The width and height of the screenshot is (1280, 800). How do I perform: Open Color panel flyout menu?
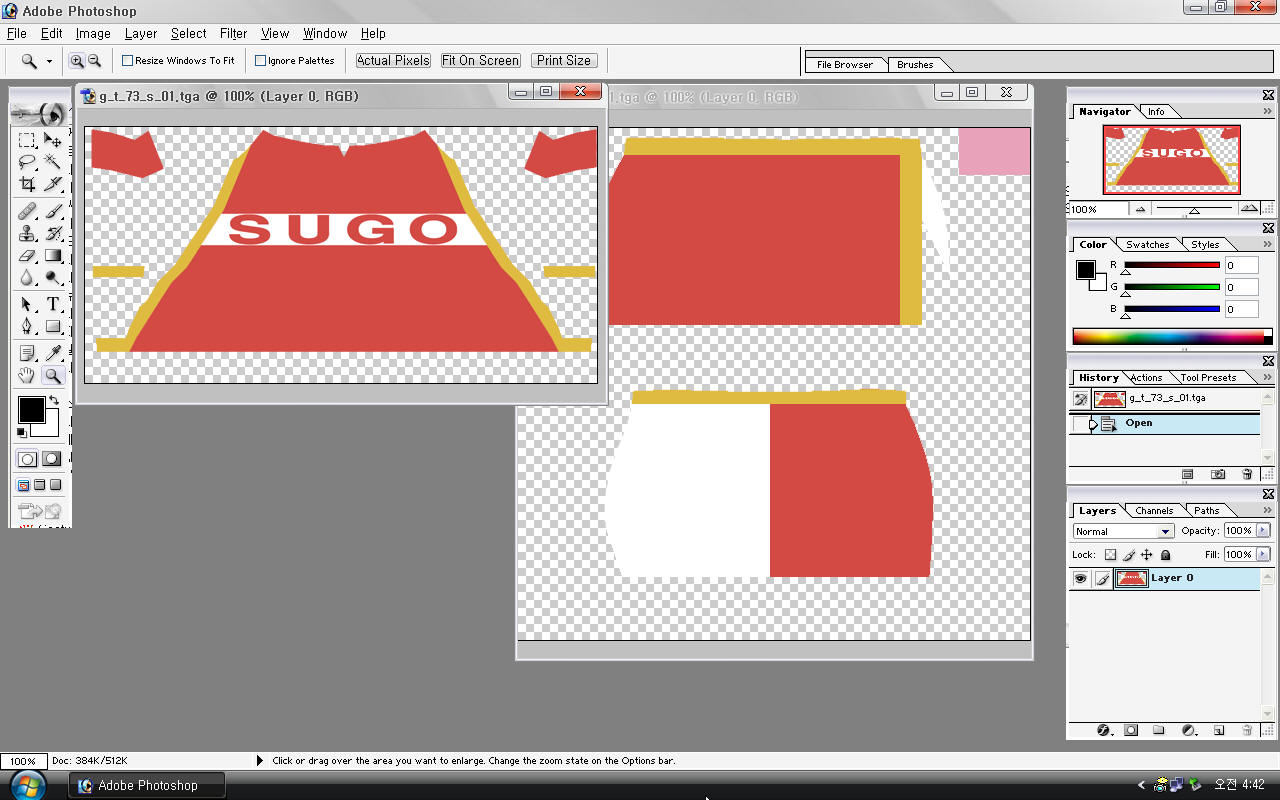[x=1268, y=245]
